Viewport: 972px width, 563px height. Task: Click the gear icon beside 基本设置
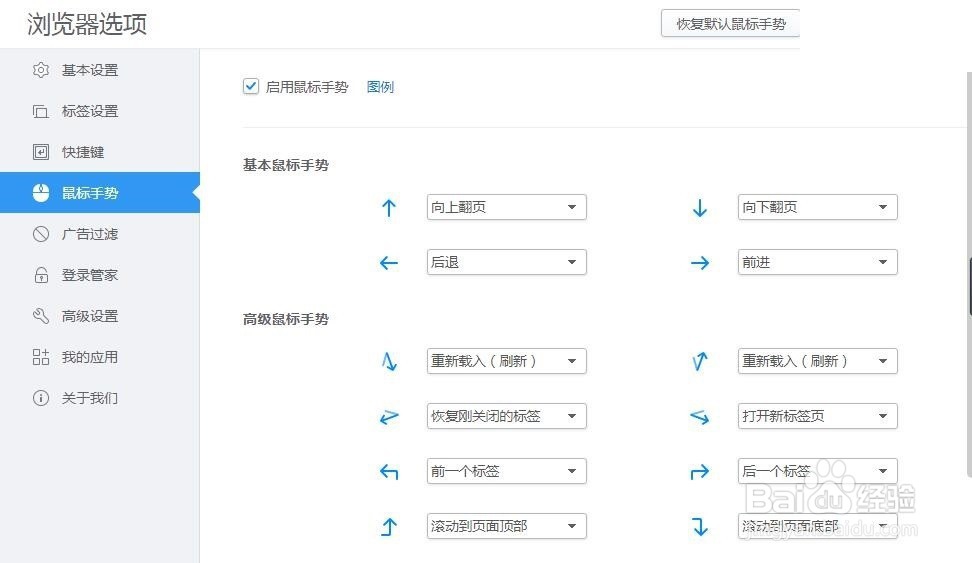(41, 70)
